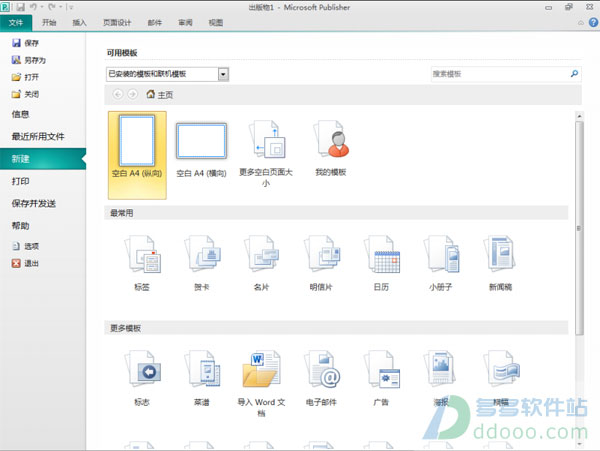The image size is (600, 451).
Task: Choose the 新闻稿 template category
Action: tap(501, 263)
